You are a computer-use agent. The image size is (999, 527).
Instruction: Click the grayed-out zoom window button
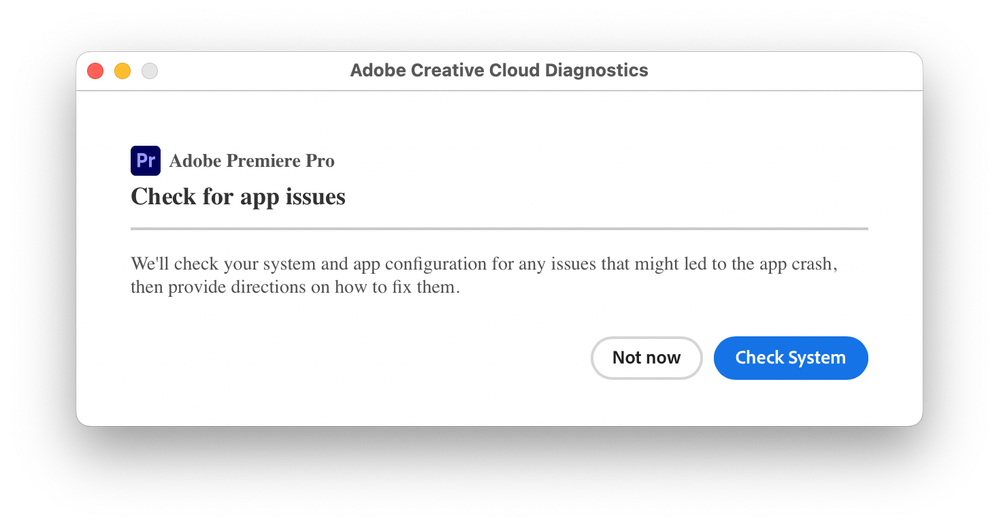click(x=149, y=71)
